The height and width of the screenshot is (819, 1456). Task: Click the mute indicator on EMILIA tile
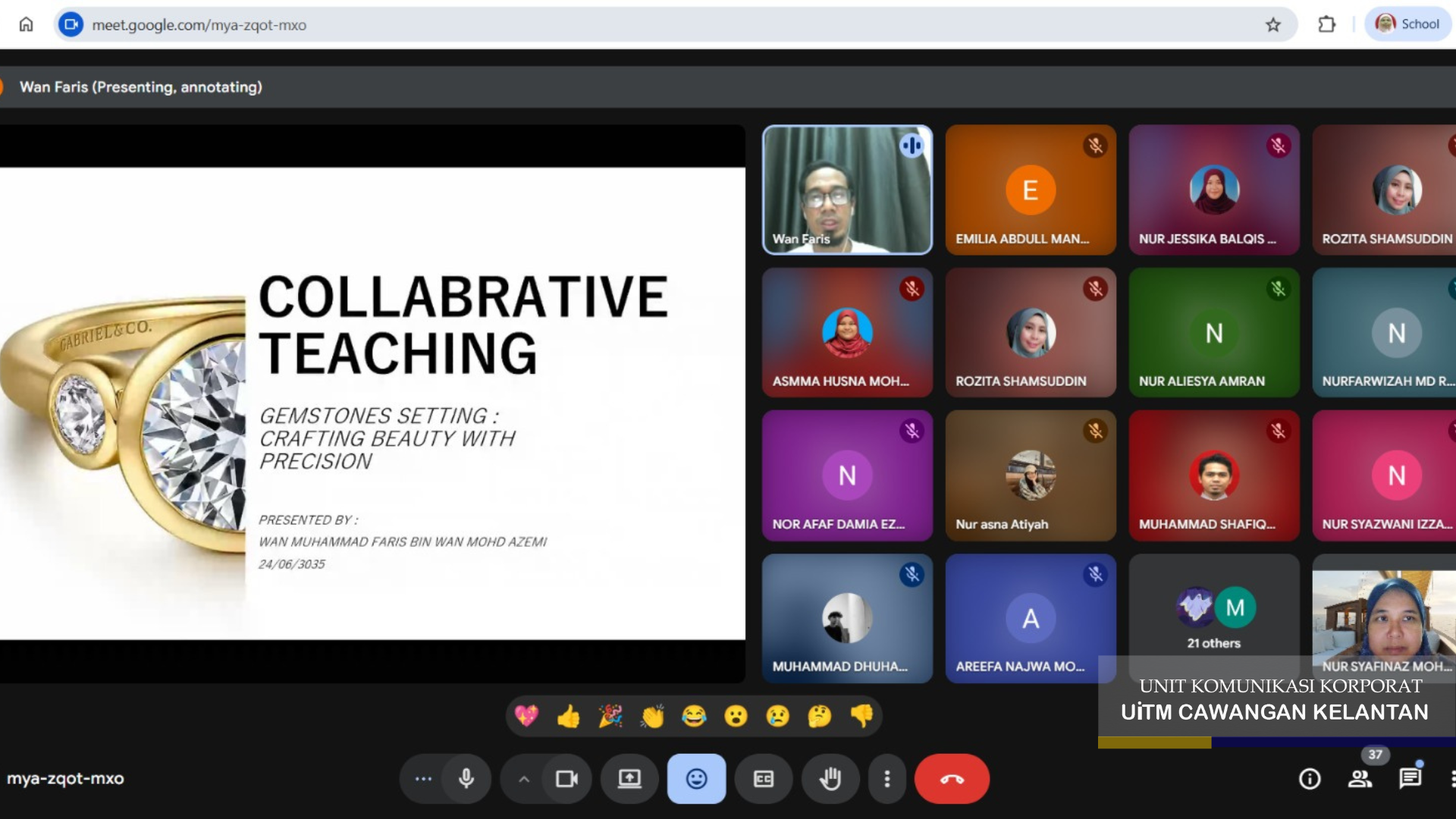click(1095, 146)
